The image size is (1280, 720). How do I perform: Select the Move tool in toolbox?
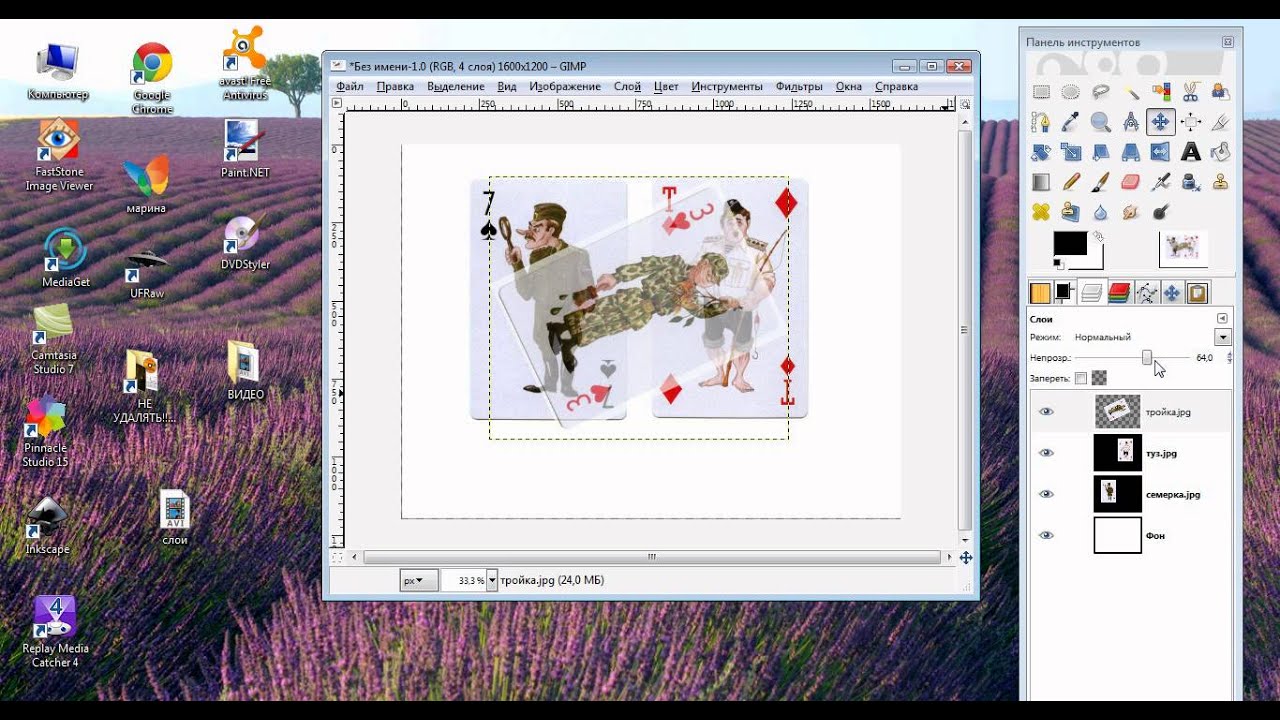pos(1161,122)
